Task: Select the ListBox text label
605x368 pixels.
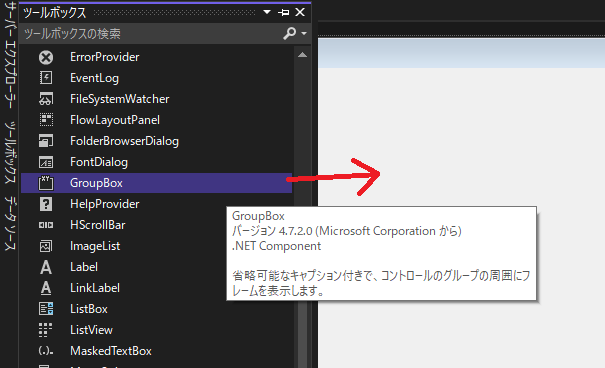Action: [x=89, y=309]
